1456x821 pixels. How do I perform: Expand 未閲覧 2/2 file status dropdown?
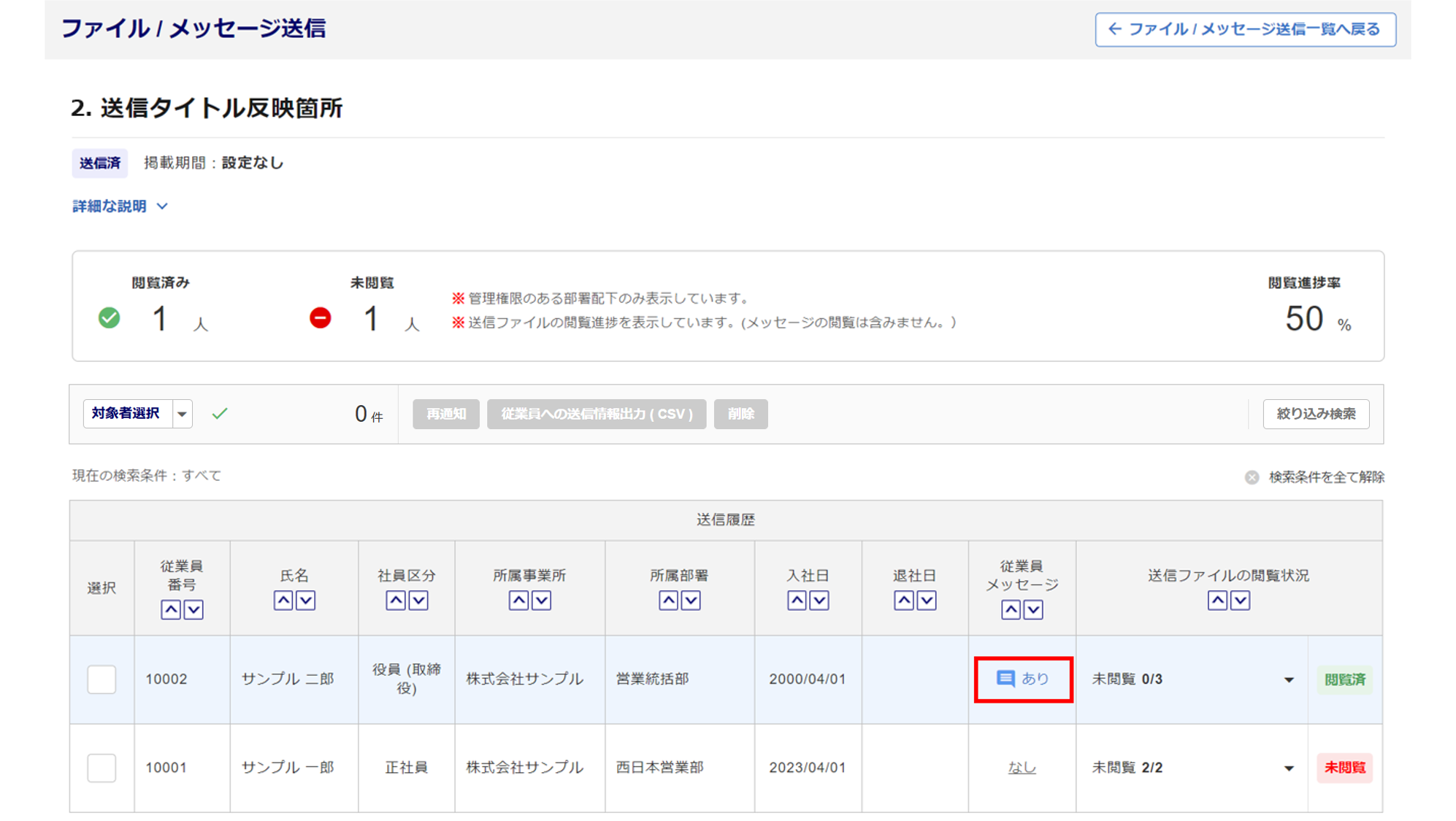[x=1289, y=768]
